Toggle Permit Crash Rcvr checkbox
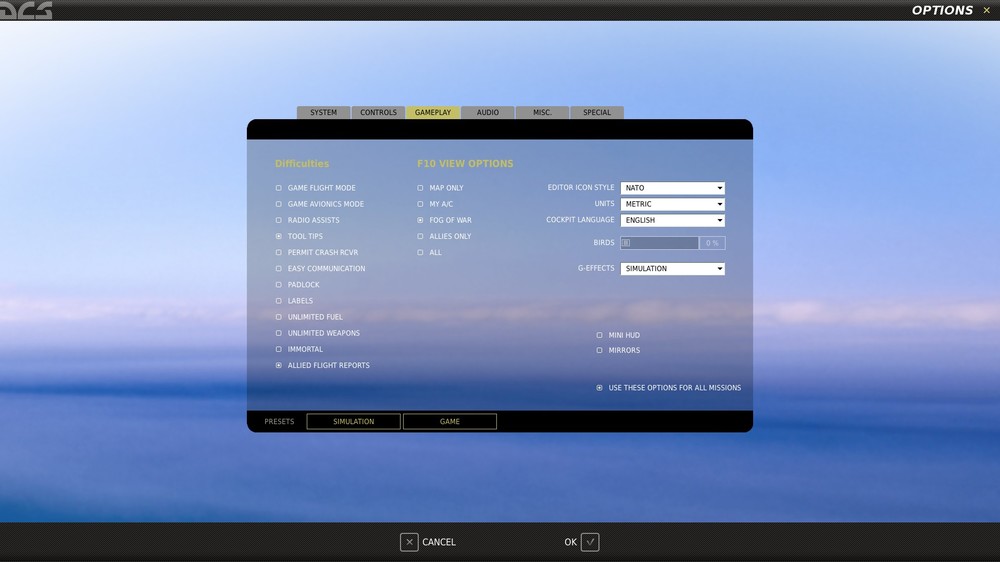This screenshot has height=562, width=1000. [x=279, y=253]
